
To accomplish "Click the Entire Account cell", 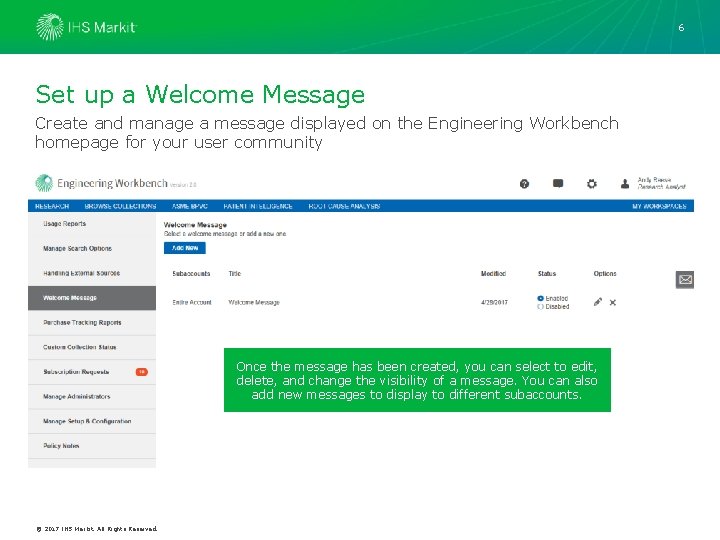I will [192, 303].
